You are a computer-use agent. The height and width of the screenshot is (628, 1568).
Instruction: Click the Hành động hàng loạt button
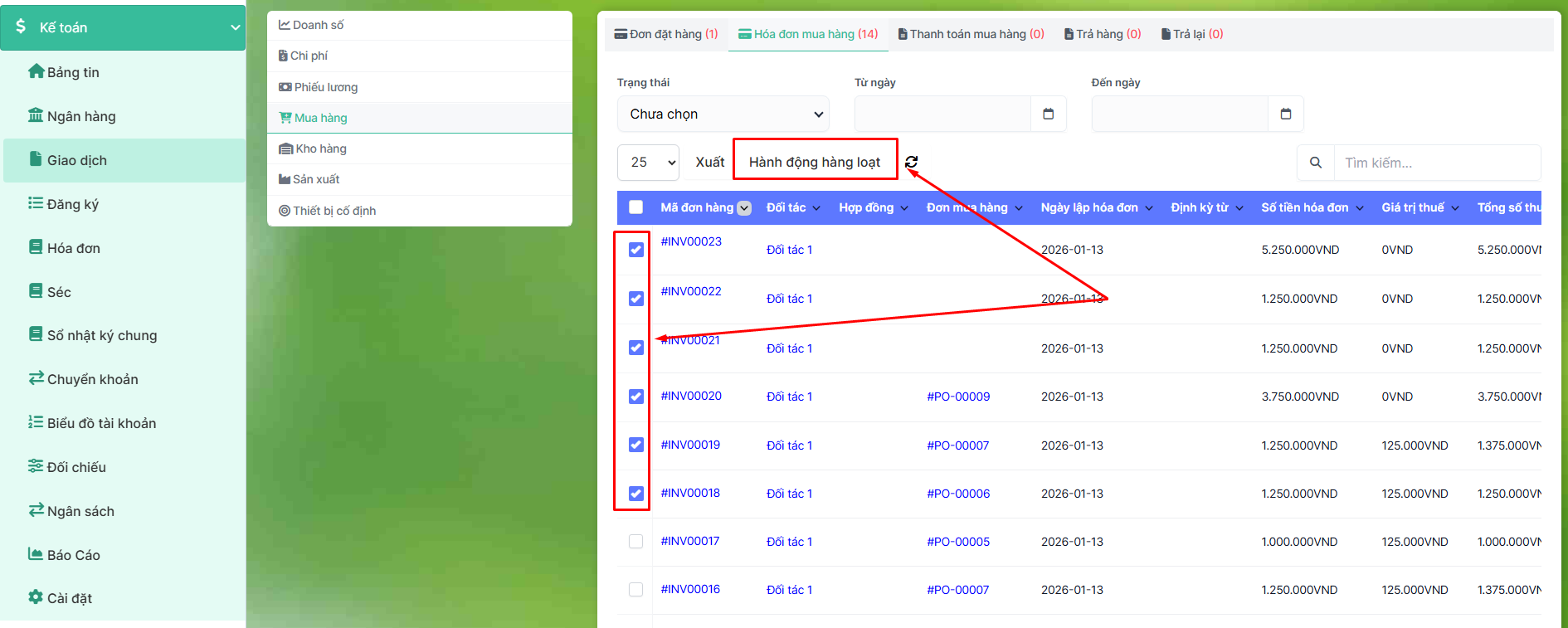815,162
